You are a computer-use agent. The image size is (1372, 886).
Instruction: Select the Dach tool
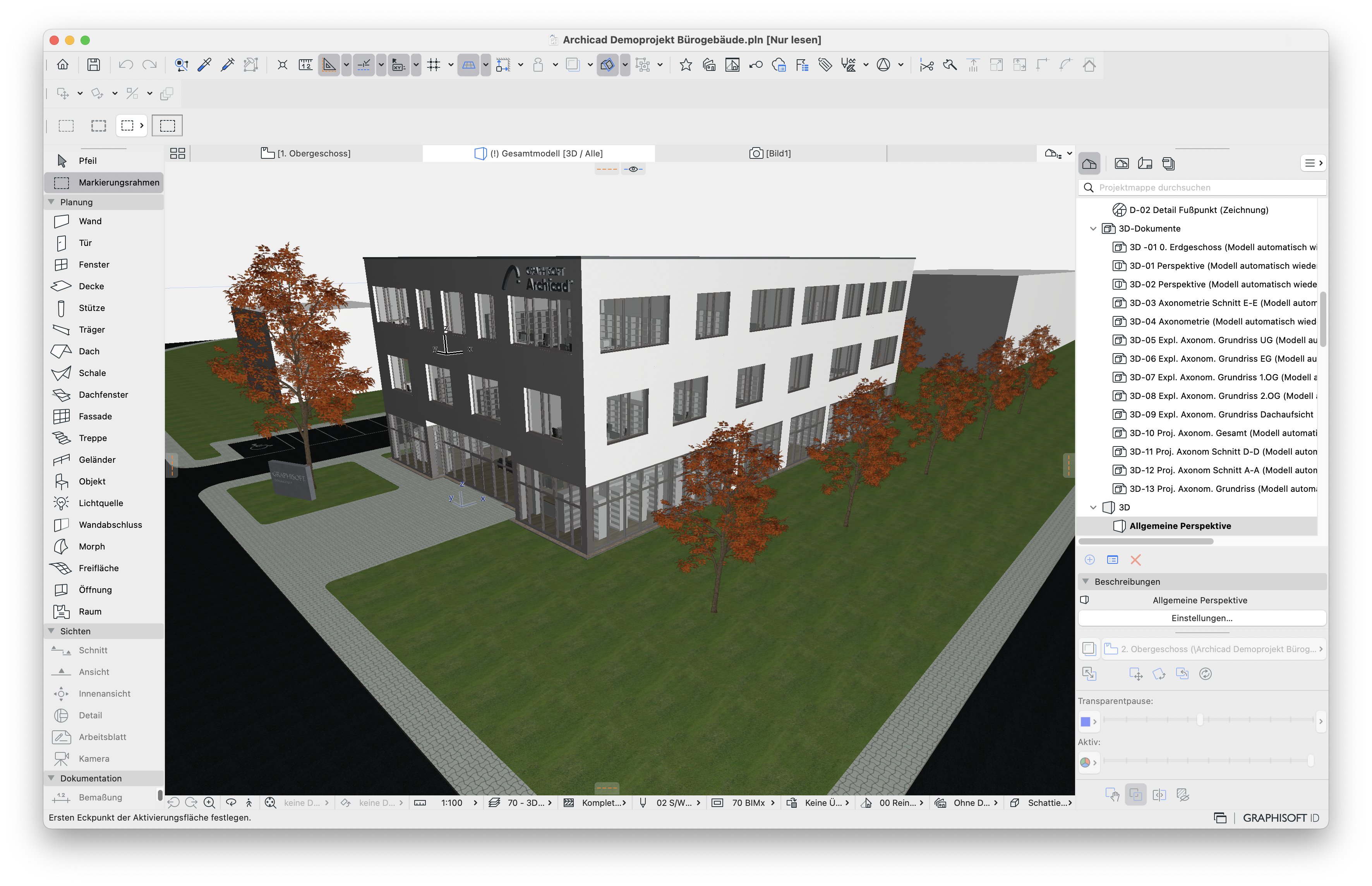pos(103,351)
